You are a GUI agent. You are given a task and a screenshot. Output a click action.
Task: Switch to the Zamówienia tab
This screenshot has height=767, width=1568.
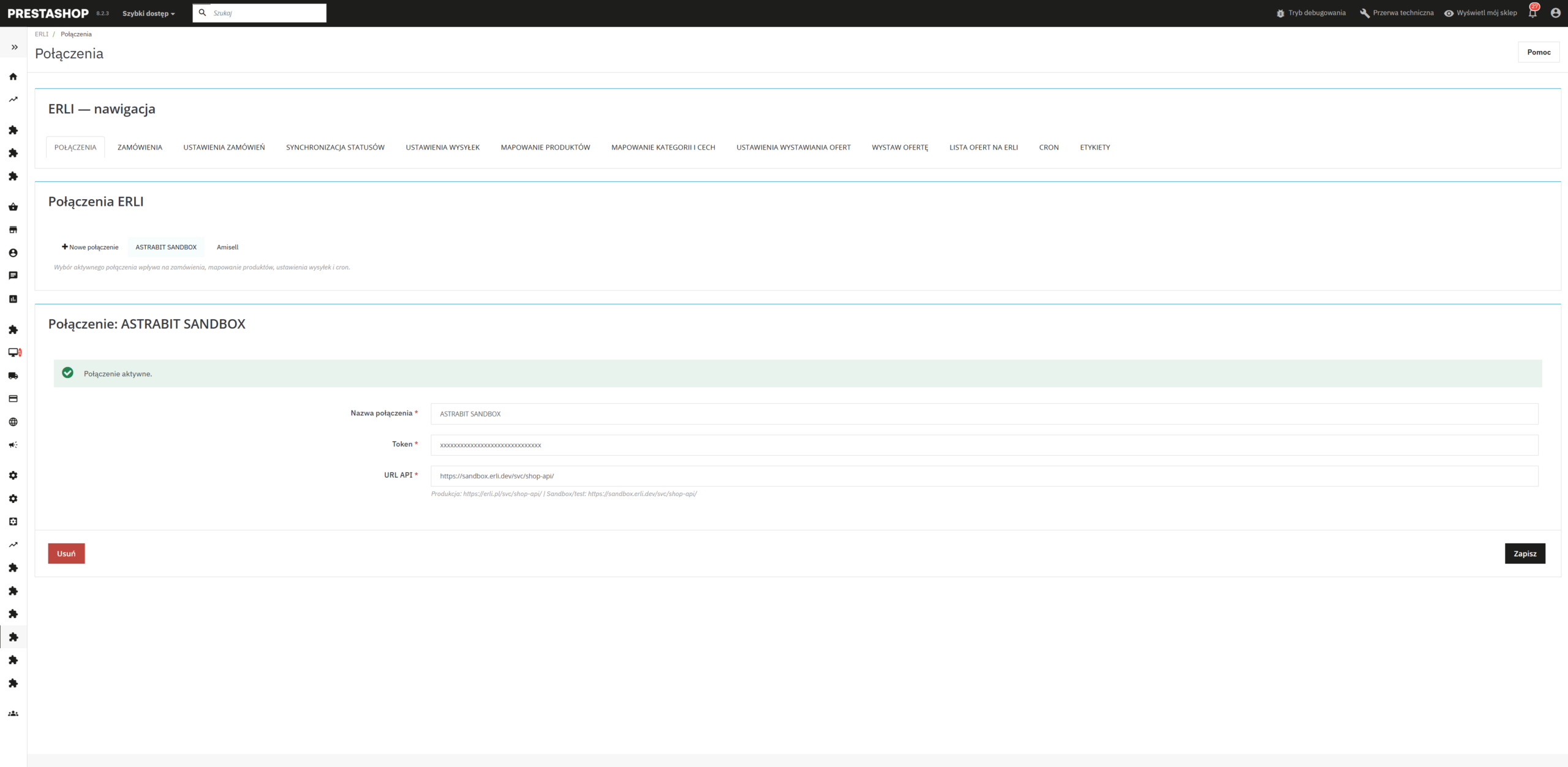(140, 147)
